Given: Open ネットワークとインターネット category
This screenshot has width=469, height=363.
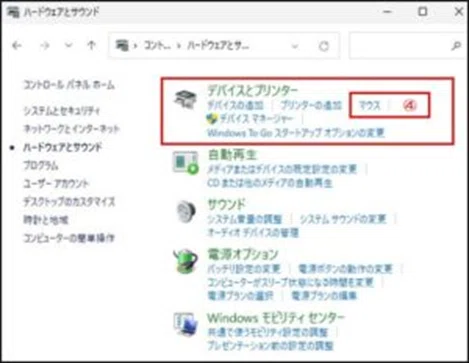Looking at the screenshot, I should coord(71,129).
